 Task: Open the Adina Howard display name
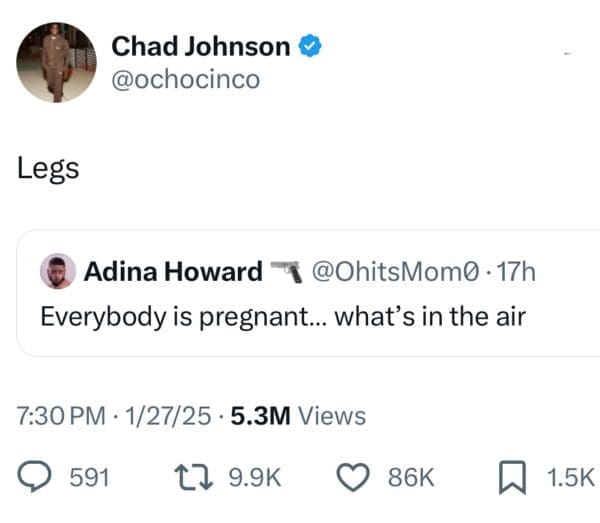pos(171,271)
